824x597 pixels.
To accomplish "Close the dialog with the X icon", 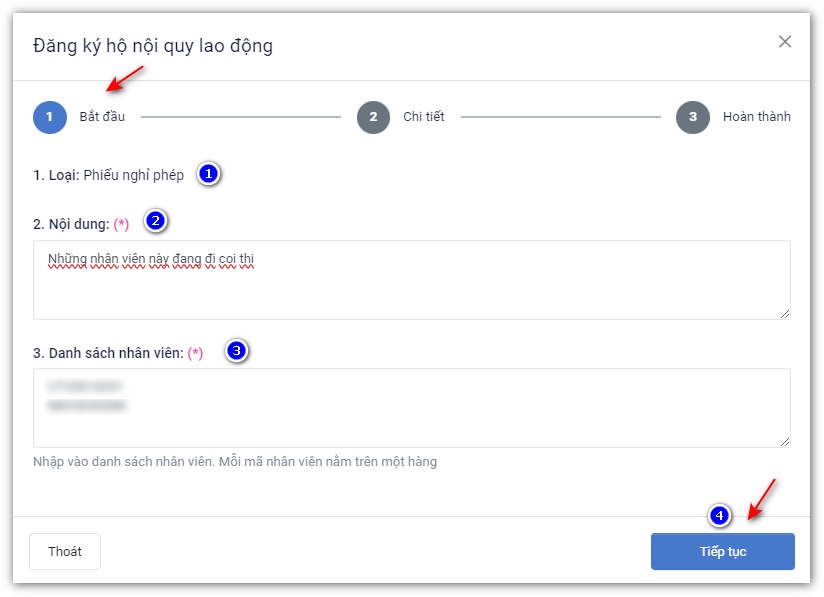I will 785,42.
